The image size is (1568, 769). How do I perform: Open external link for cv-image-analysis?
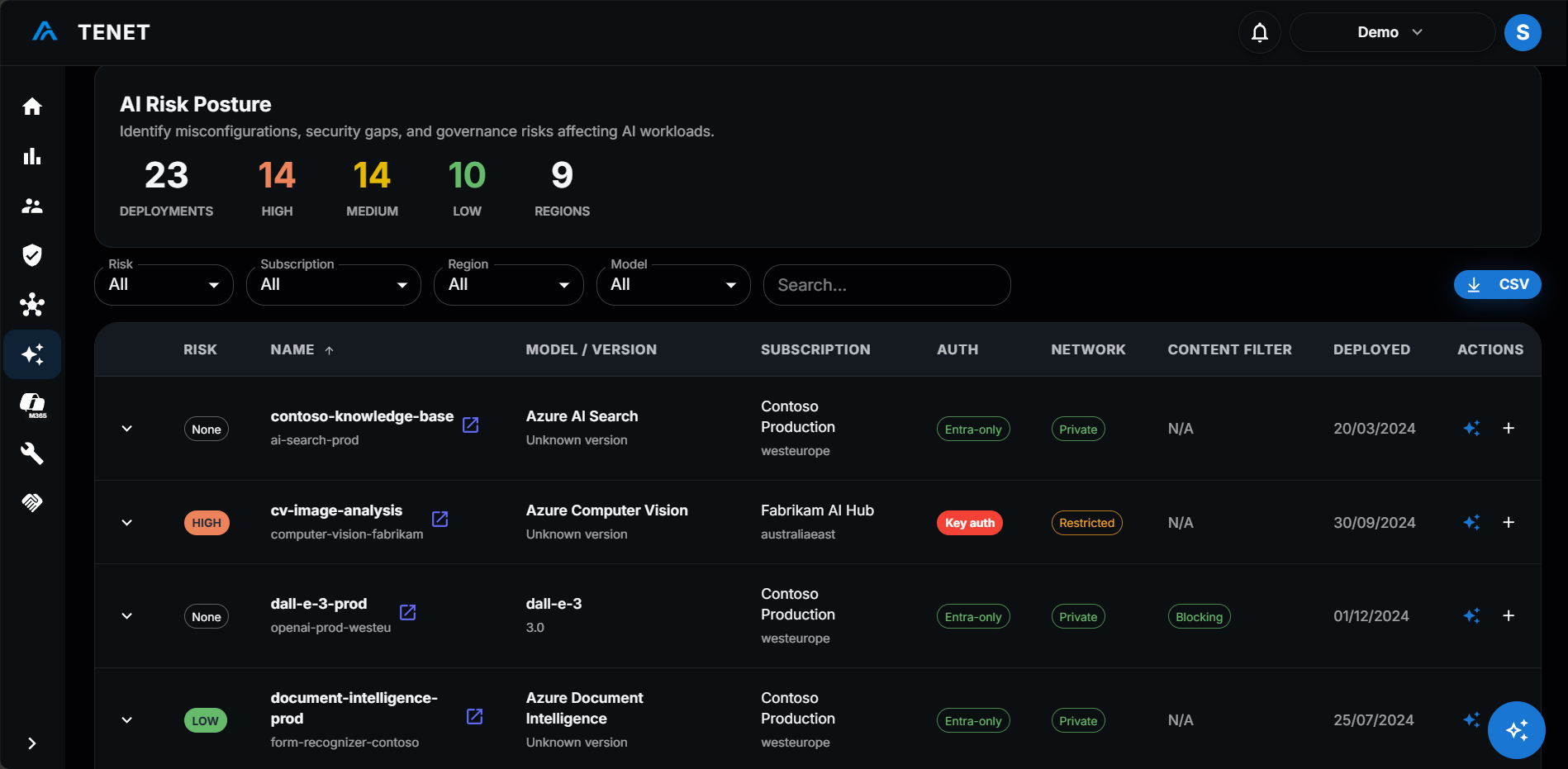[x=440, y=519]
